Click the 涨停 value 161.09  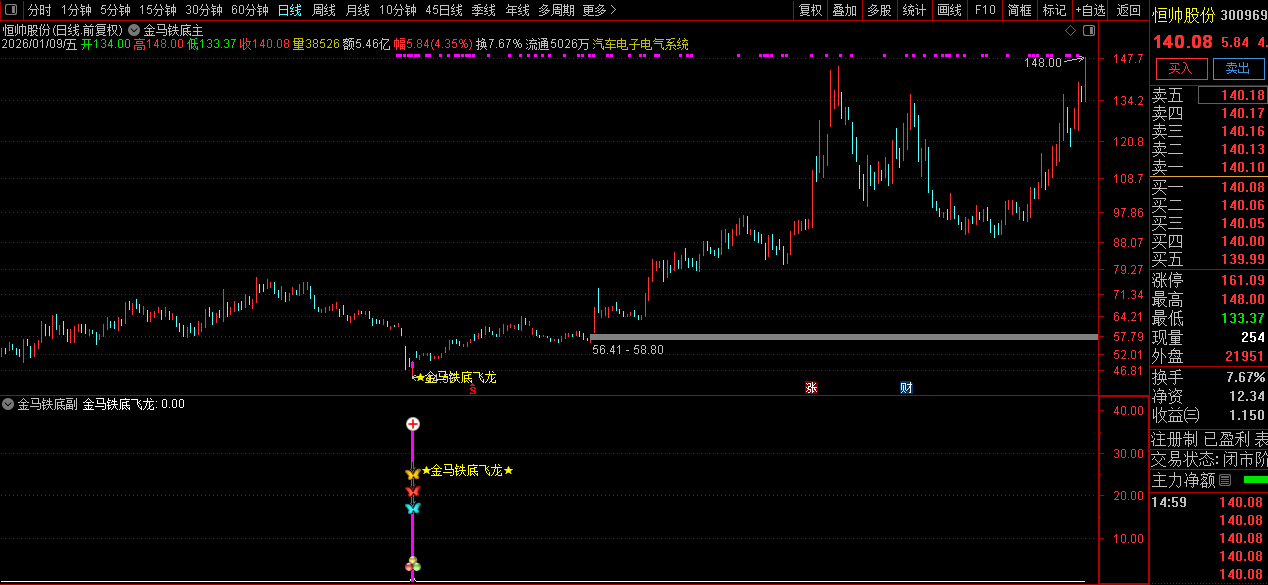[x=1243, y=280]
